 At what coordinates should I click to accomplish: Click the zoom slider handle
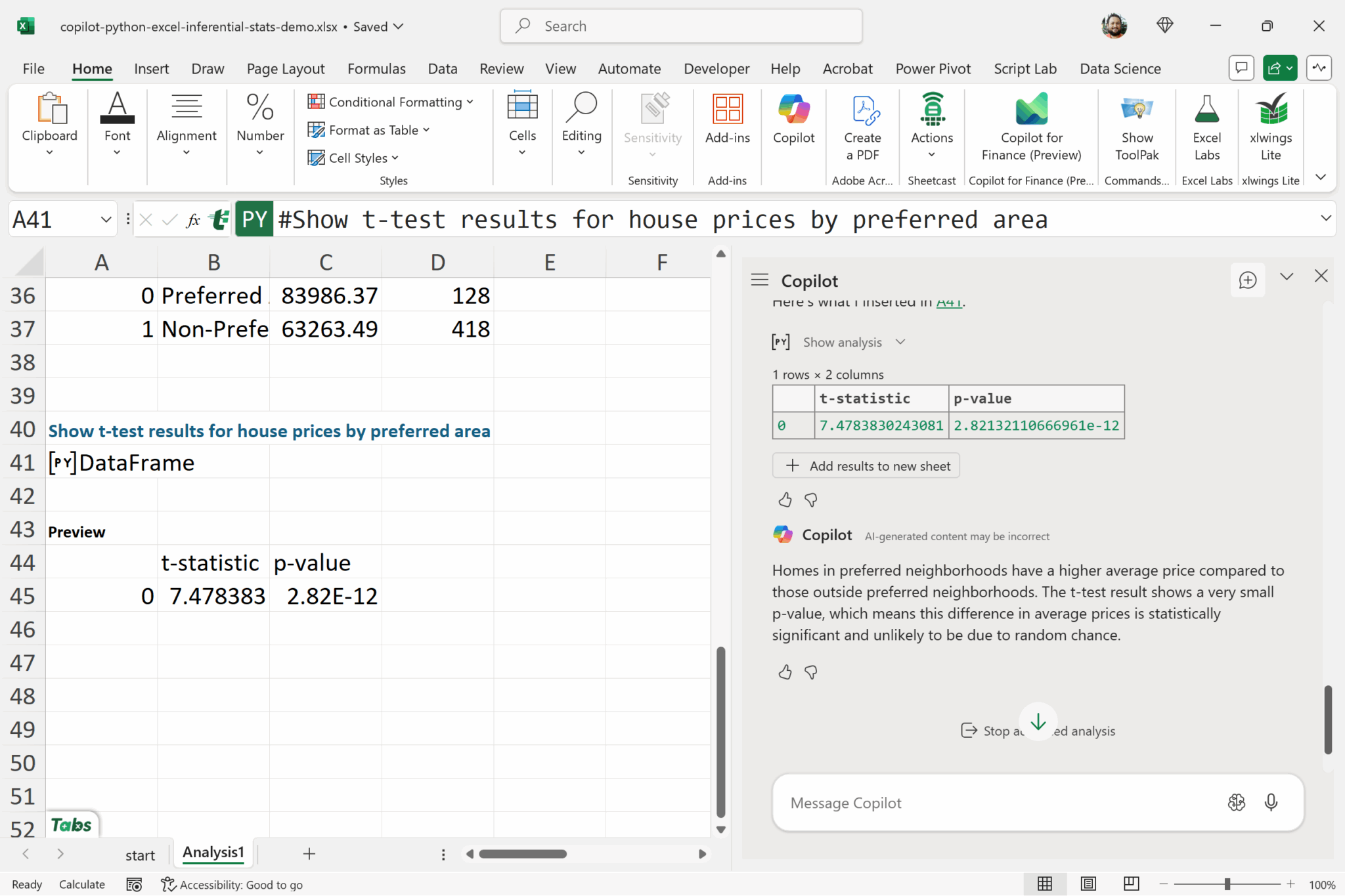point(1227,884)
